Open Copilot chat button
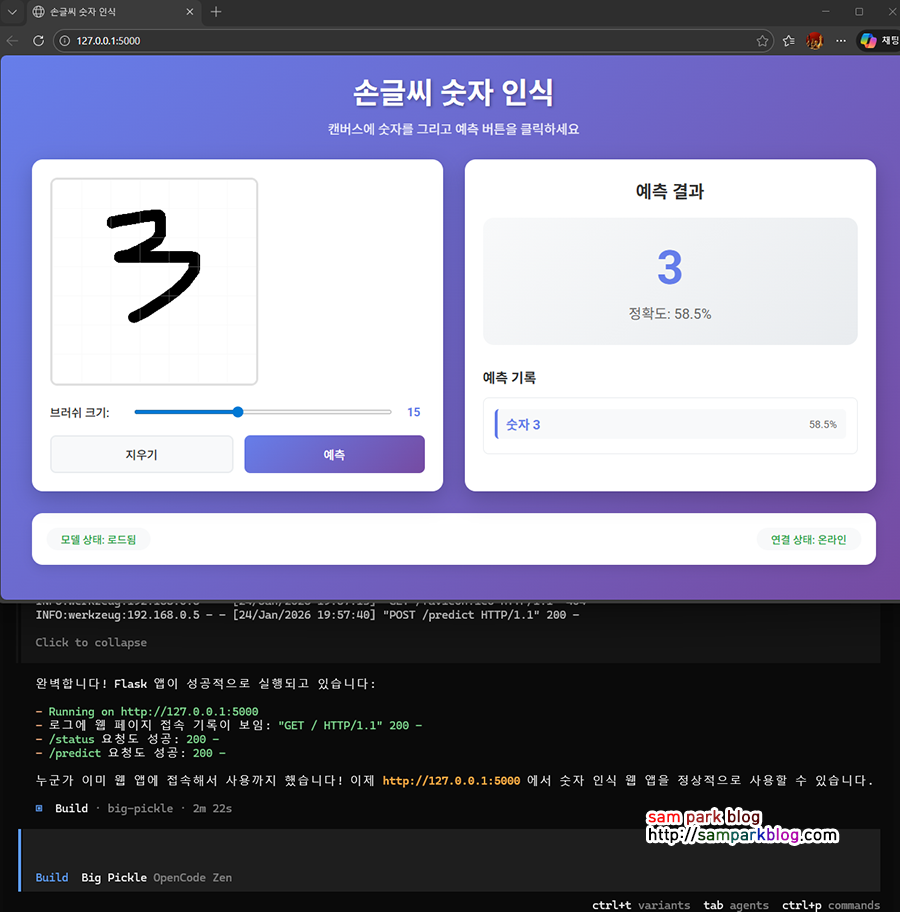 879,41
